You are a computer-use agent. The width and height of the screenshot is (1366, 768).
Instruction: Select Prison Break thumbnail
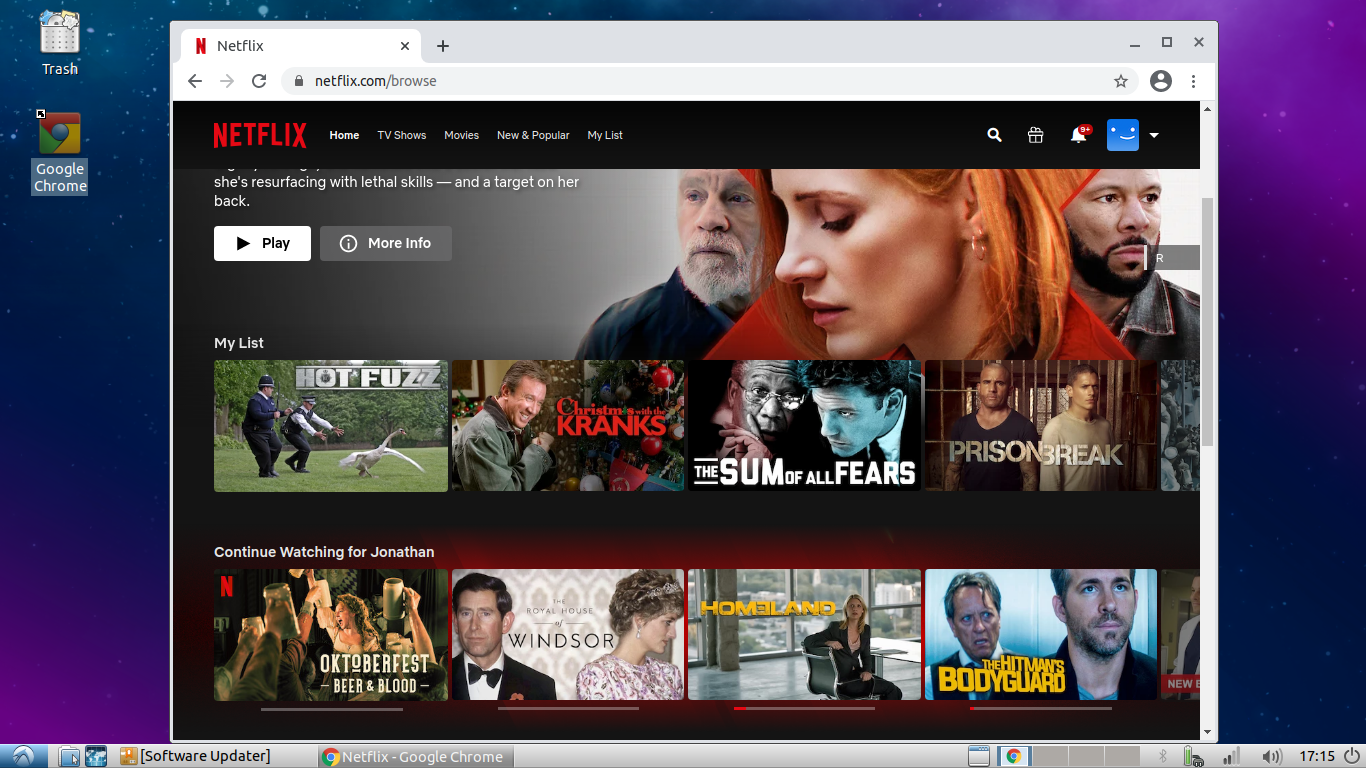1041,426
